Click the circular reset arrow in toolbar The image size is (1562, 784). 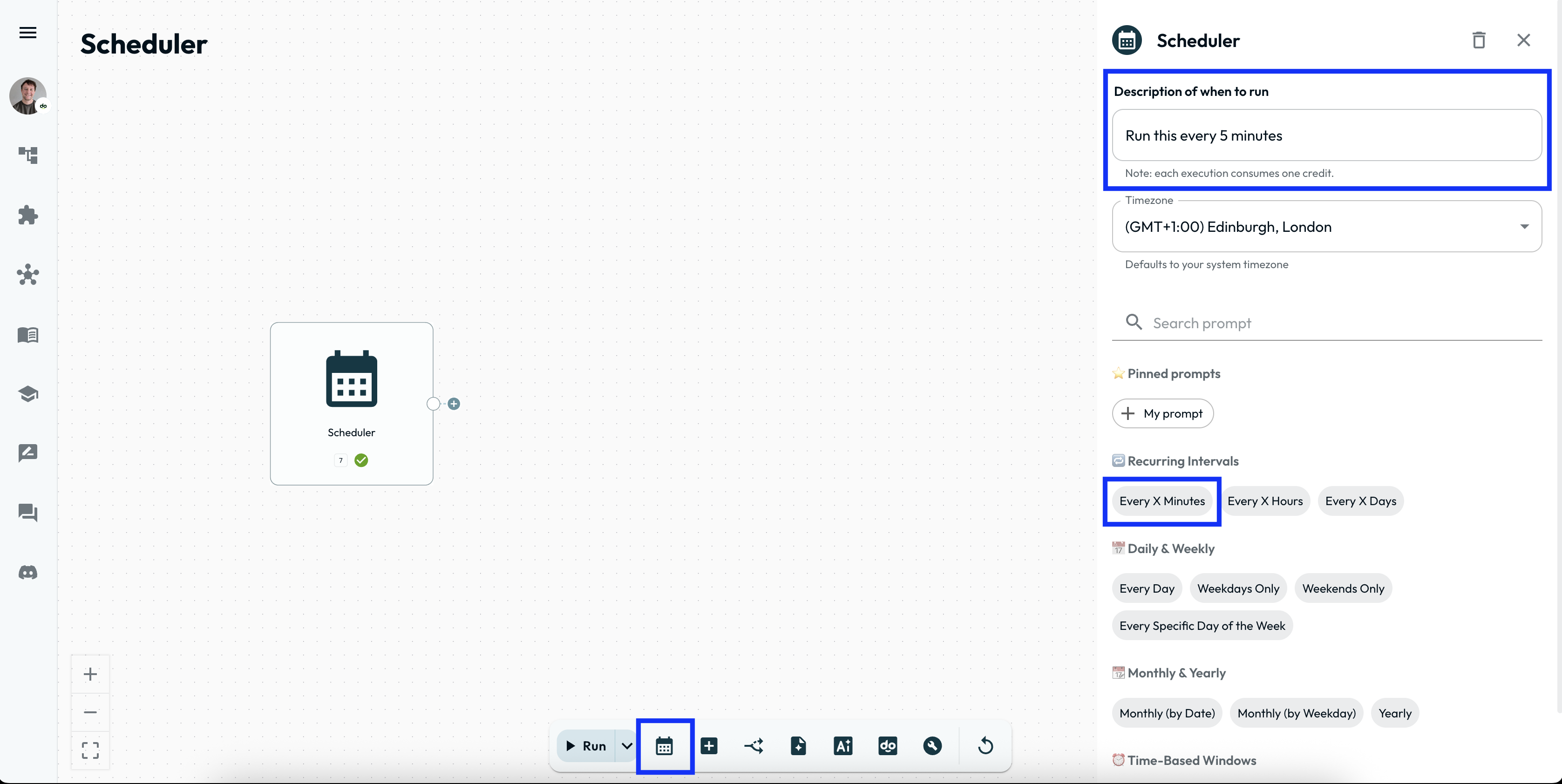point(985,746)
